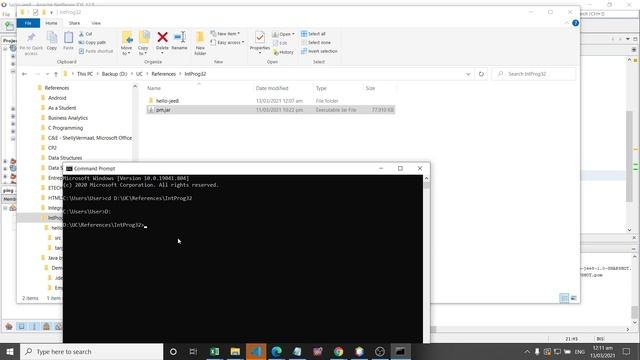Viewport: 640px width, 360px height.
Task: Click Paste shortcut in the ribbon
Action: click(x=96, y=51)
